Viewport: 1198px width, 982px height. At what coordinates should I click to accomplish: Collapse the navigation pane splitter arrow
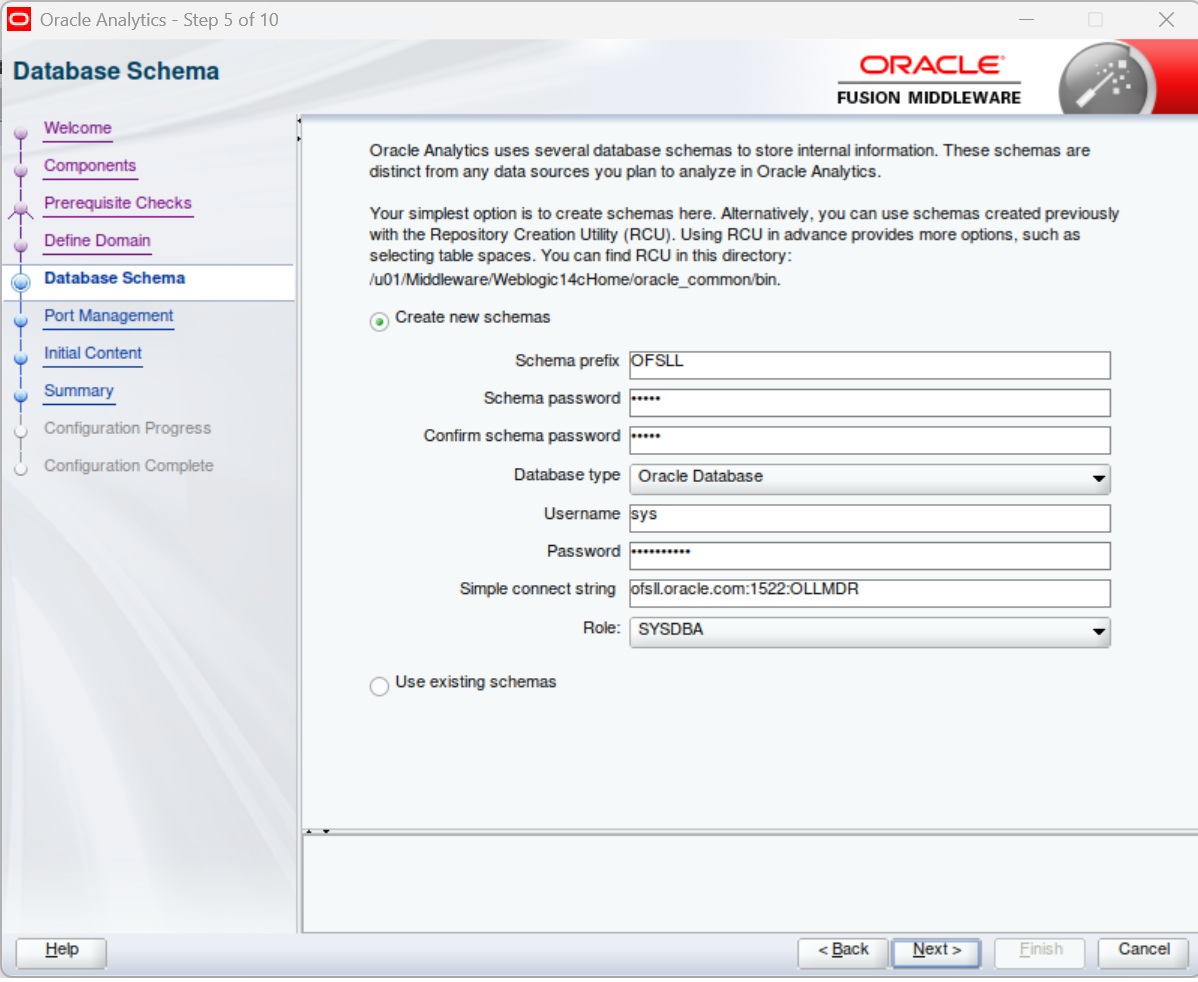pos(299,121)
